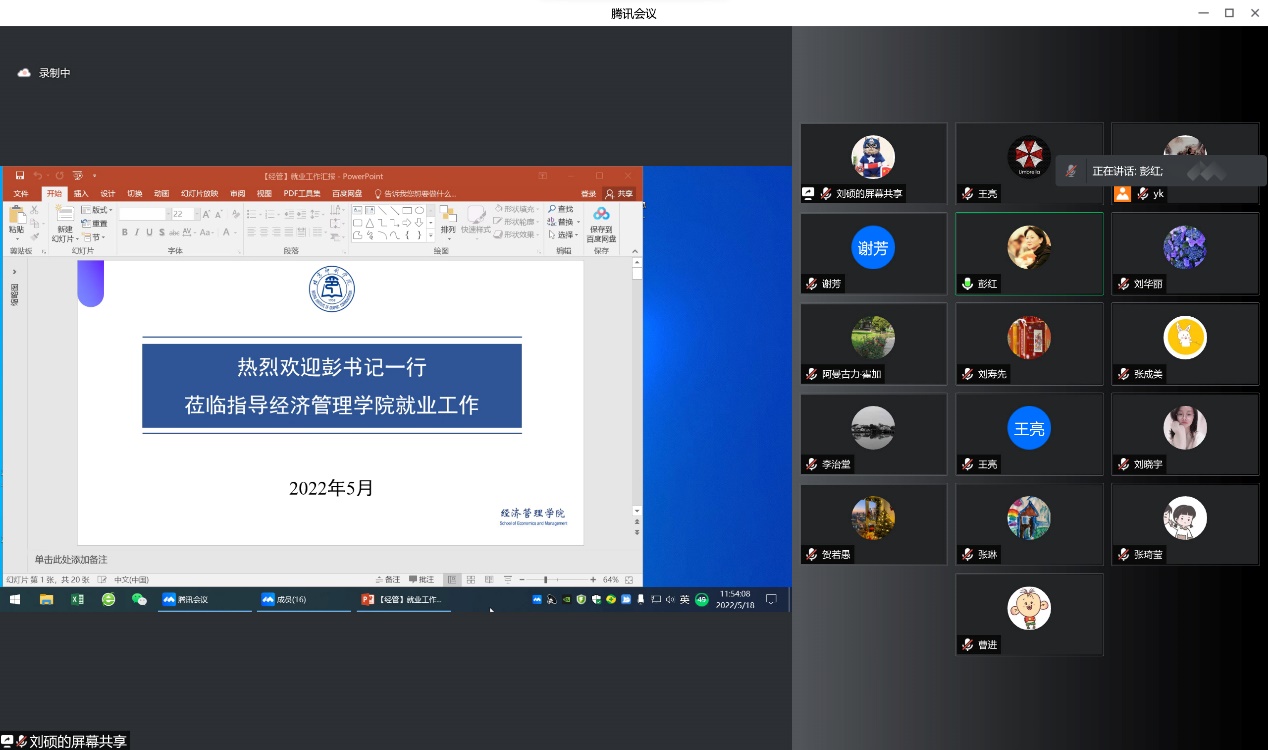Image resolution: width=1268 pixels, height=750 pixels.
Task: Click the orange host icon beside yk
Action: coord(1123,194)
